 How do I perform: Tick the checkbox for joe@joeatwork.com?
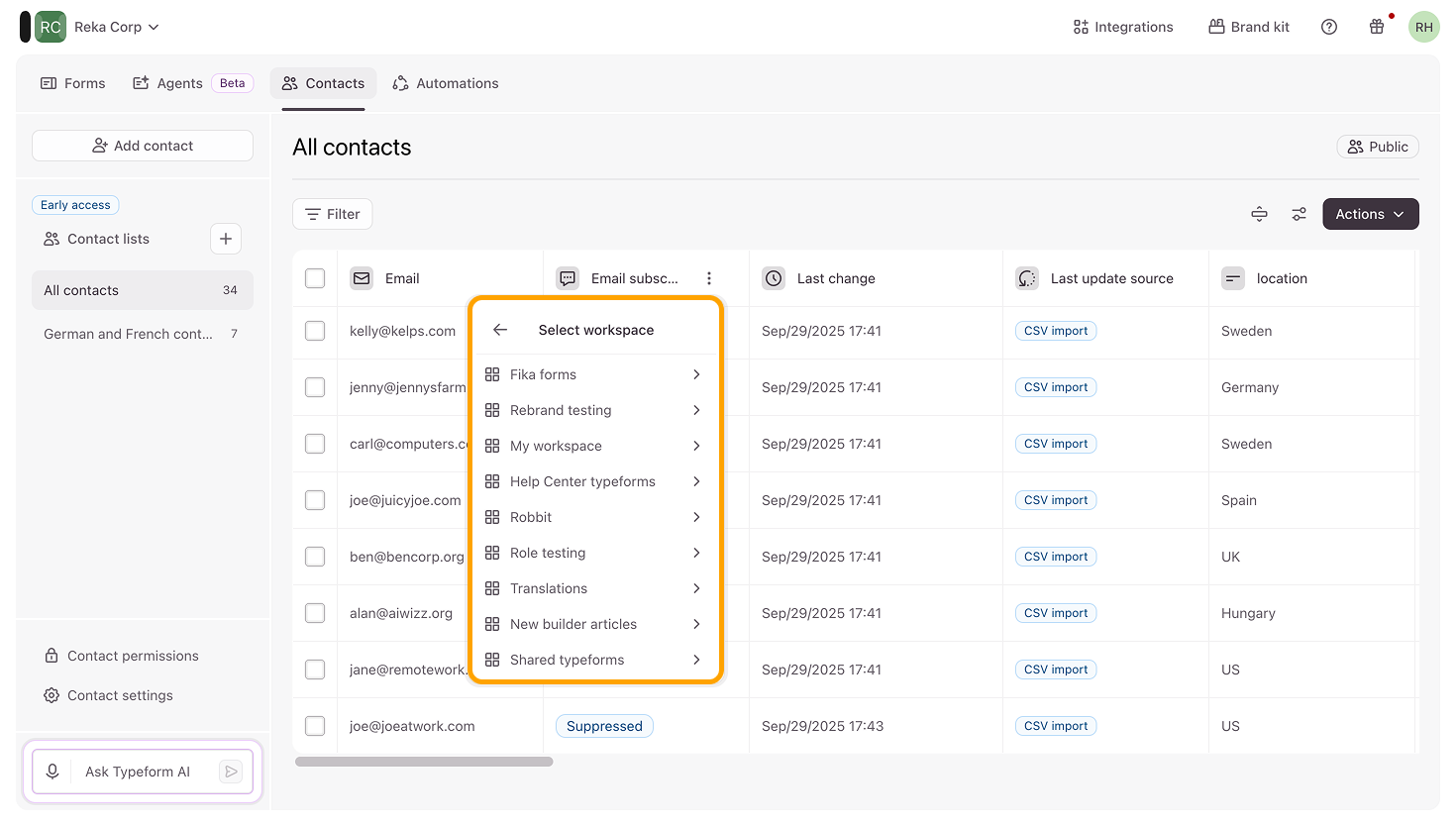click(x=315, y=726)
